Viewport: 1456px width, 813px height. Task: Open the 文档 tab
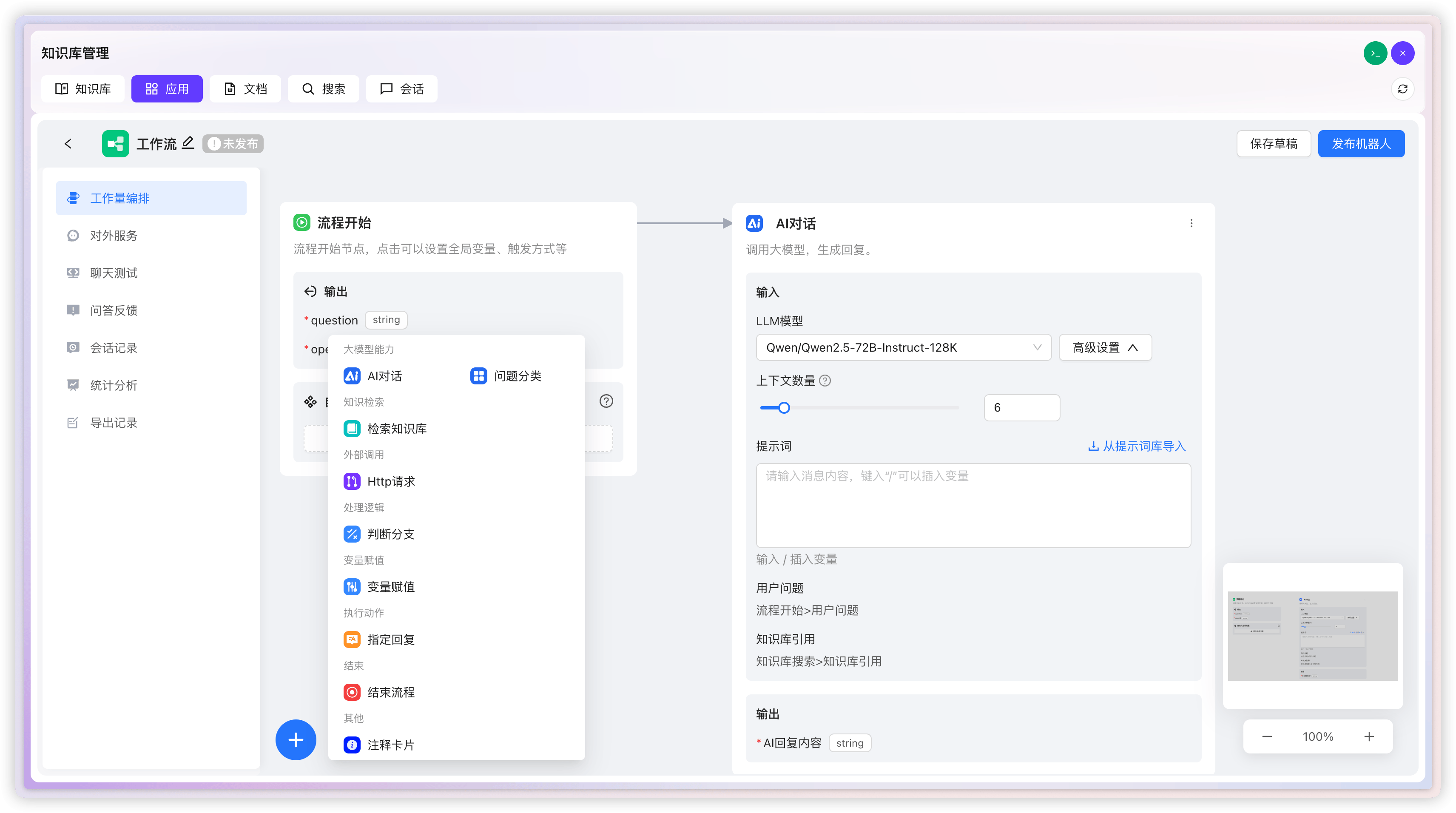245,89
